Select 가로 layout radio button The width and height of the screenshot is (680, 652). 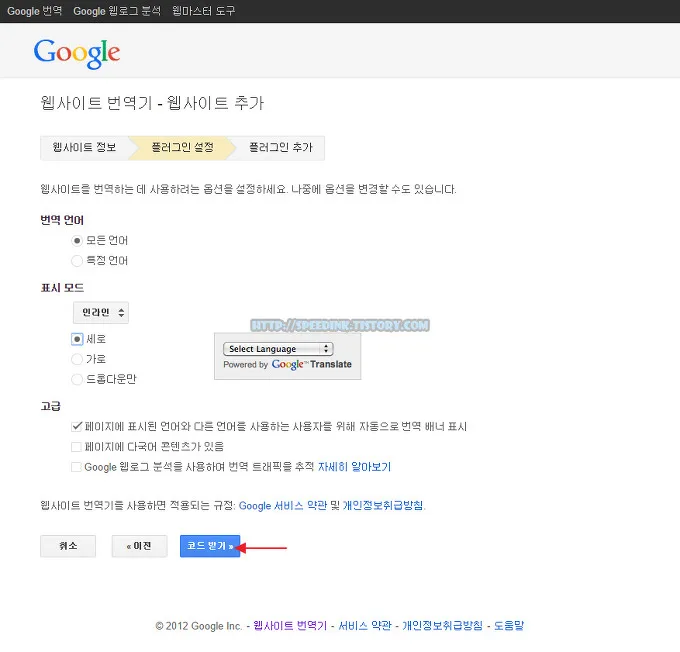pos(77,359)
